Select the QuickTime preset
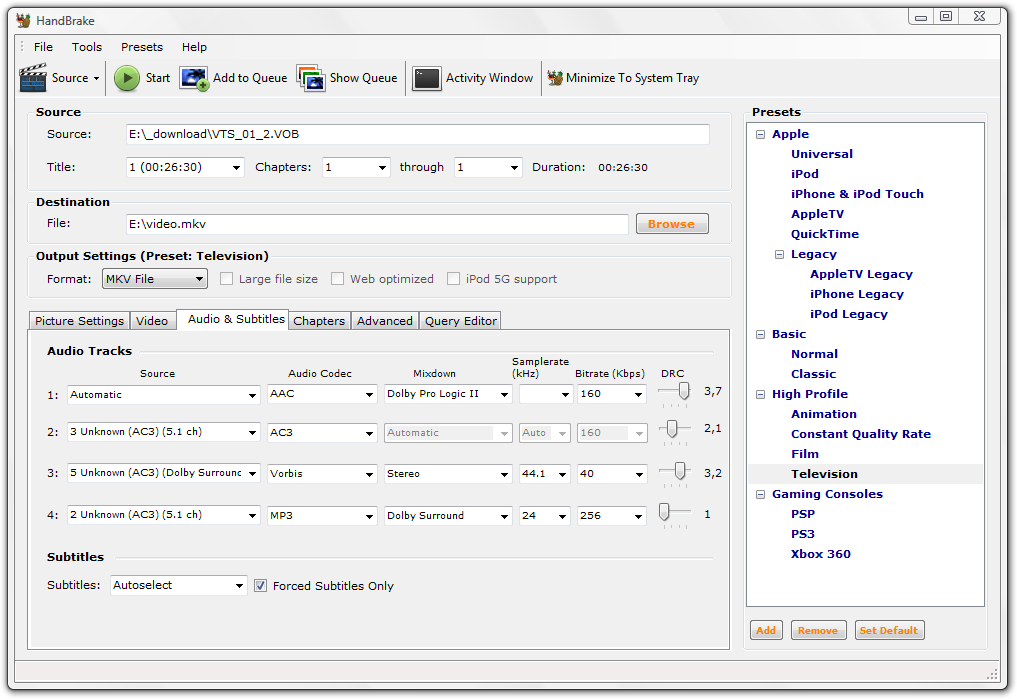Image resolution: width=1017 pixels, height=699 pixels. coord(824,234)
